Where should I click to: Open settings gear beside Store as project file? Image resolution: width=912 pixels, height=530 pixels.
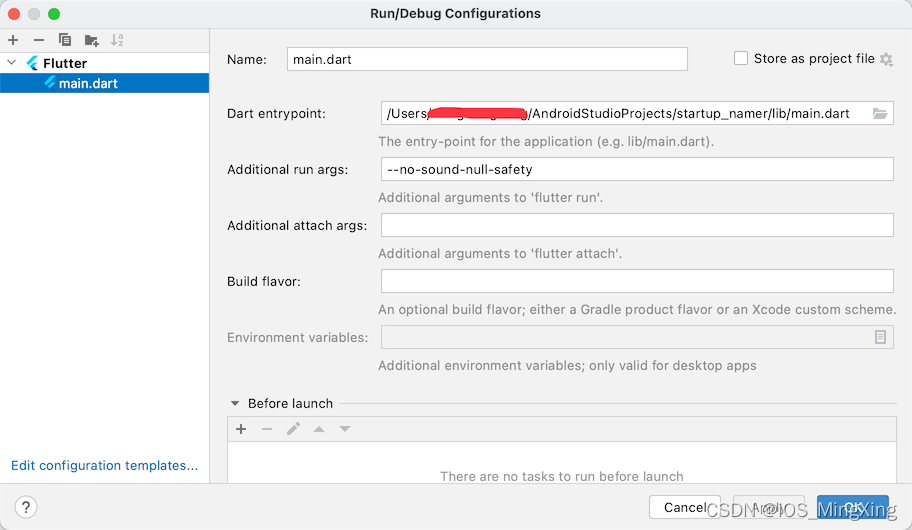pos(886,59)
